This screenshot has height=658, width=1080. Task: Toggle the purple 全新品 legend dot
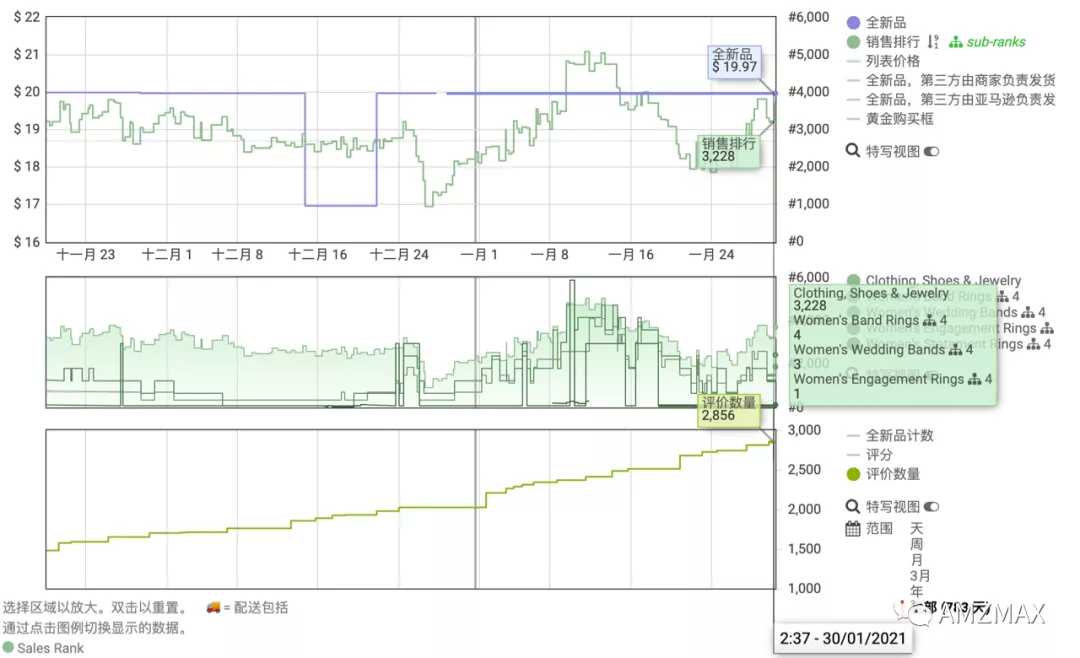coord(853,23)
